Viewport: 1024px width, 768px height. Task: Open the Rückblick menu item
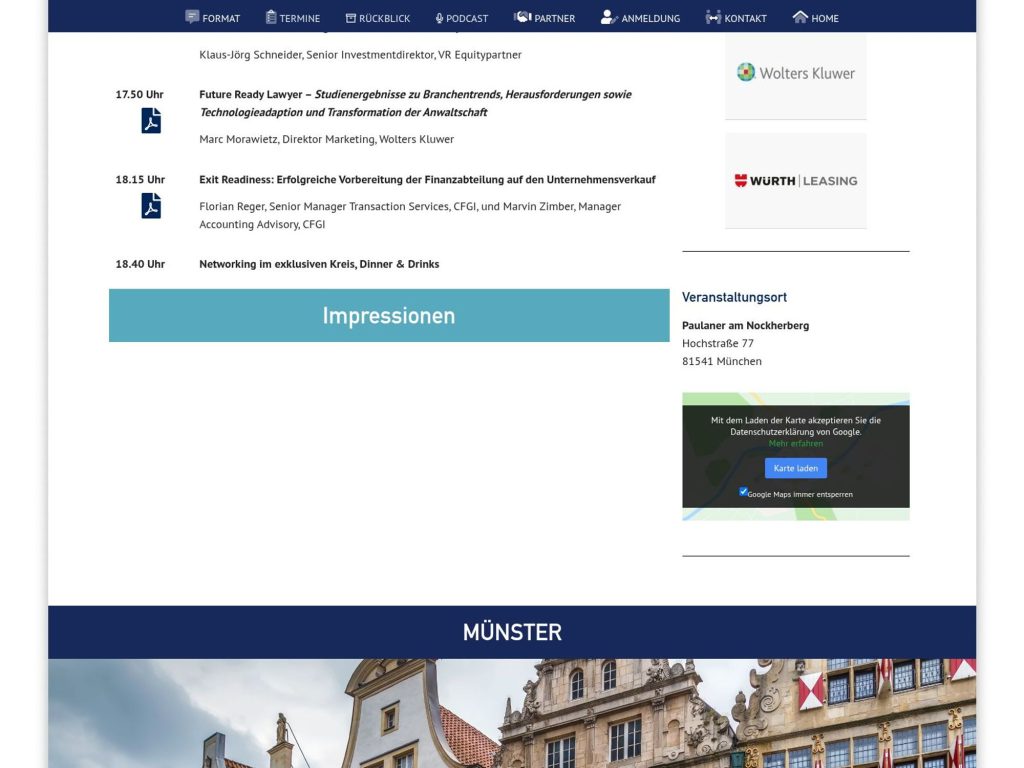[x=378, y=17]
